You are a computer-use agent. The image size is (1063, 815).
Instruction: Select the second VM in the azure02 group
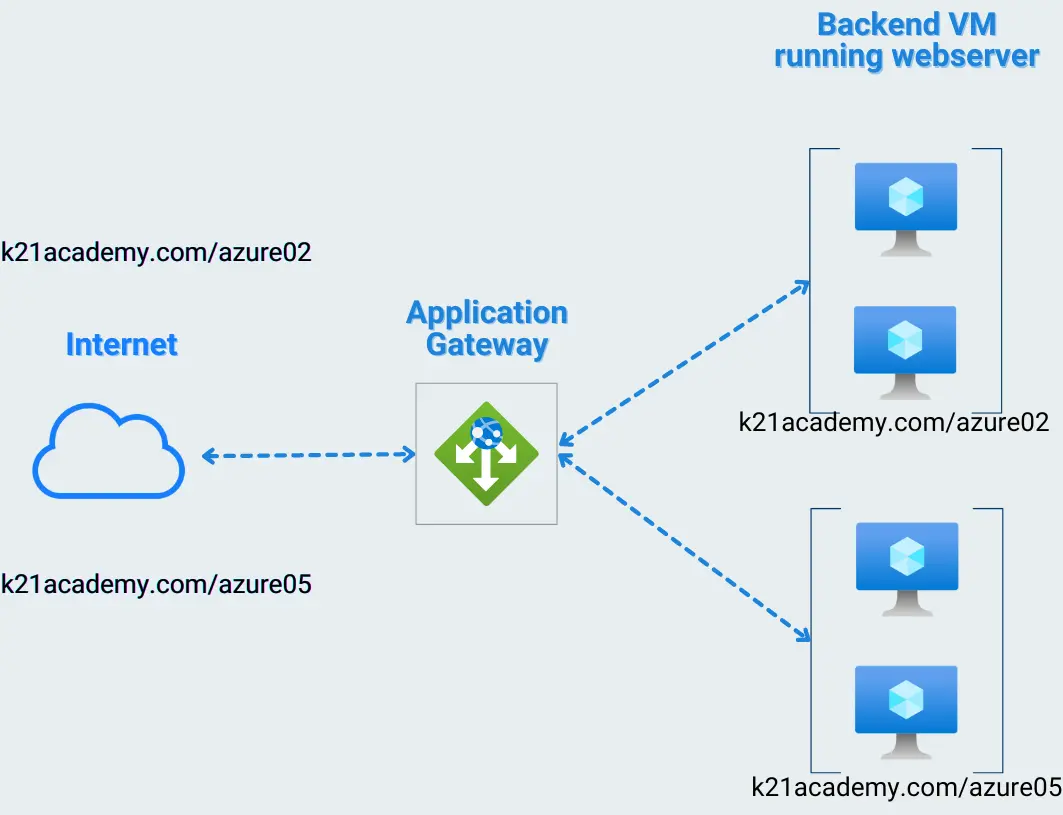904,340
